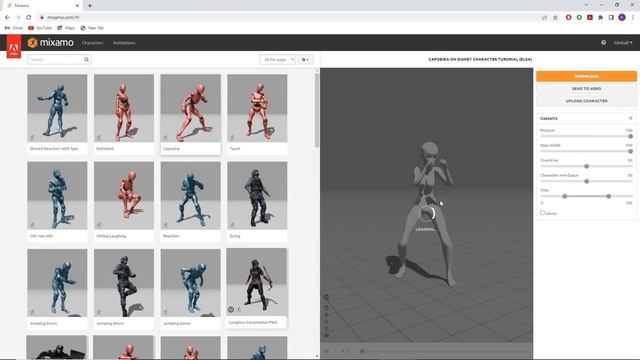
Task: Toggle the Chrome side panel icon
Action: point(611,18)
